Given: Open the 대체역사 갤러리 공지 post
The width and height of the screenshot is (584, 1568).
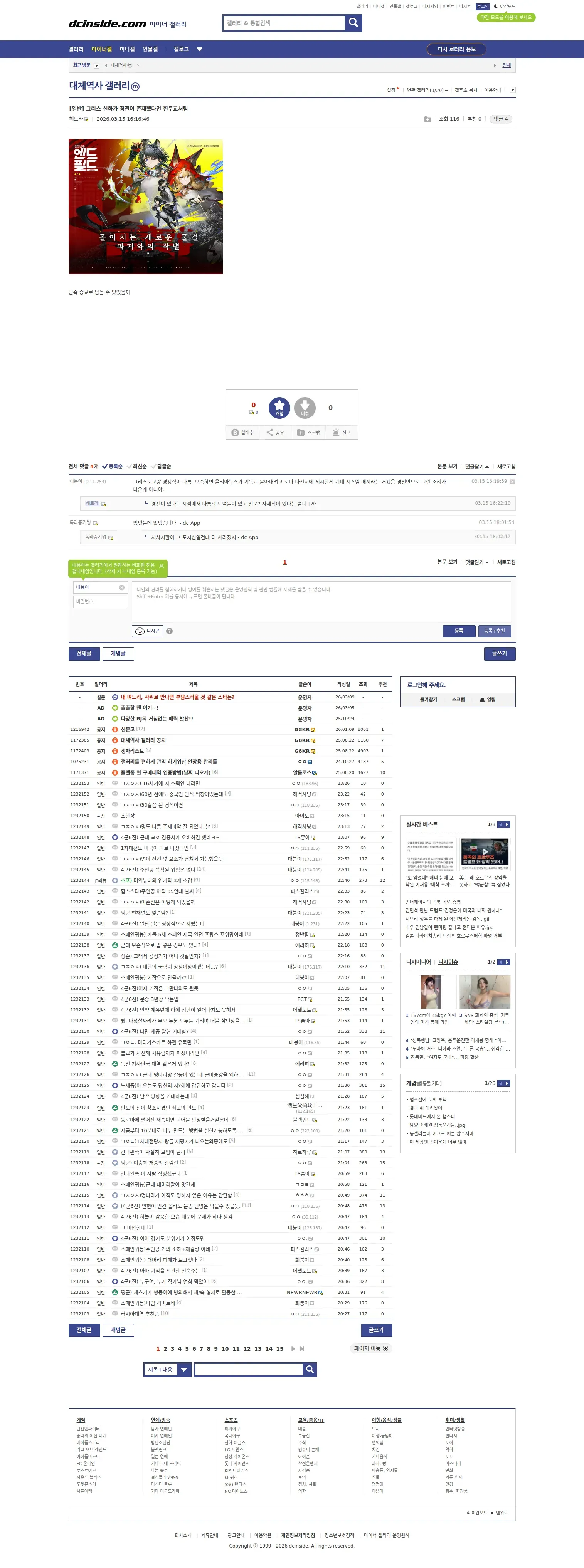Looking at the screenshot, I should coord(143,740).
